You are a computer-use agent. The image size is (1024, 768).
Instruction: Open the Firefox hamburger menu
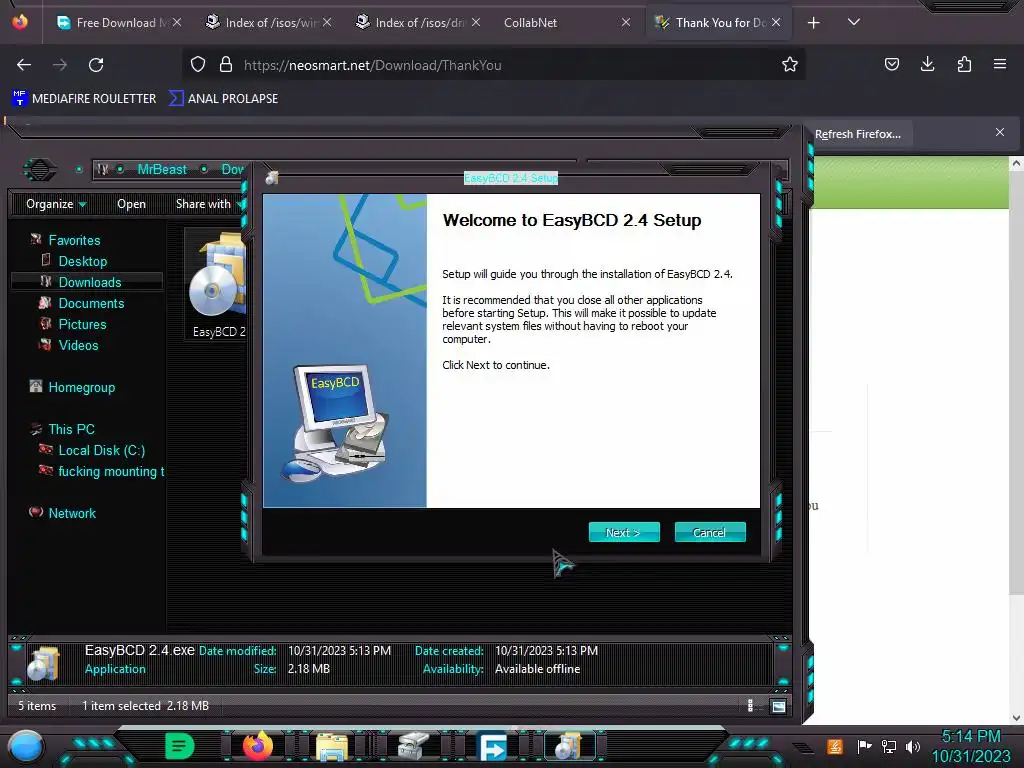[x=1000, y=64]
